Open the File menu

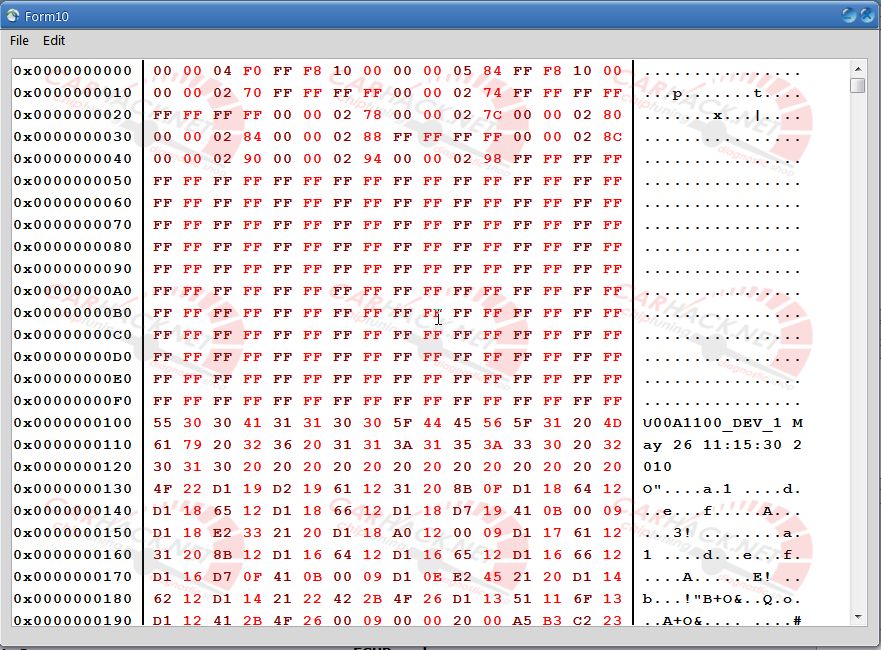(x=19, y=40)
